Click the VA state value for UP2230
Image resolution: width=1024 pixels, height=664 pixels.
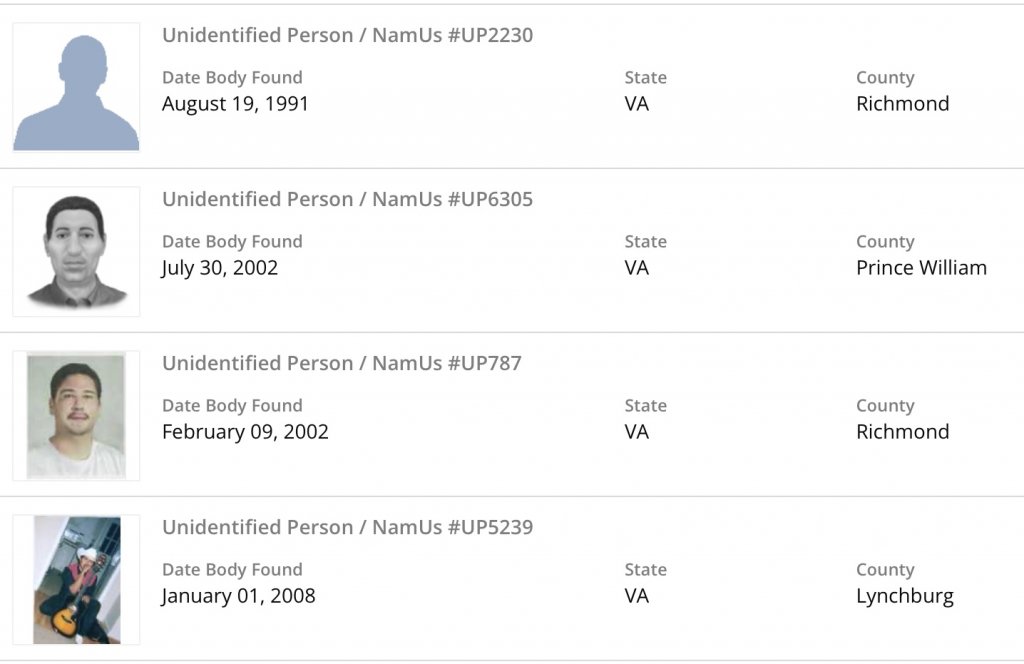point(636,104)
